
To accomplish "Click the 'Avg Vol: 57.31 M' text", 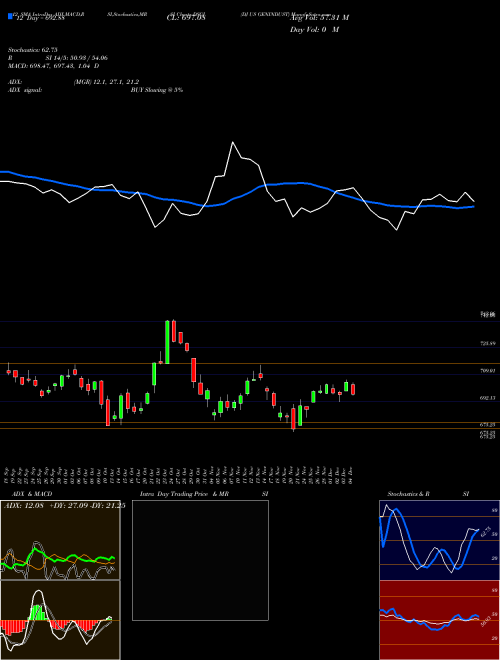I will tap(319, 18).
